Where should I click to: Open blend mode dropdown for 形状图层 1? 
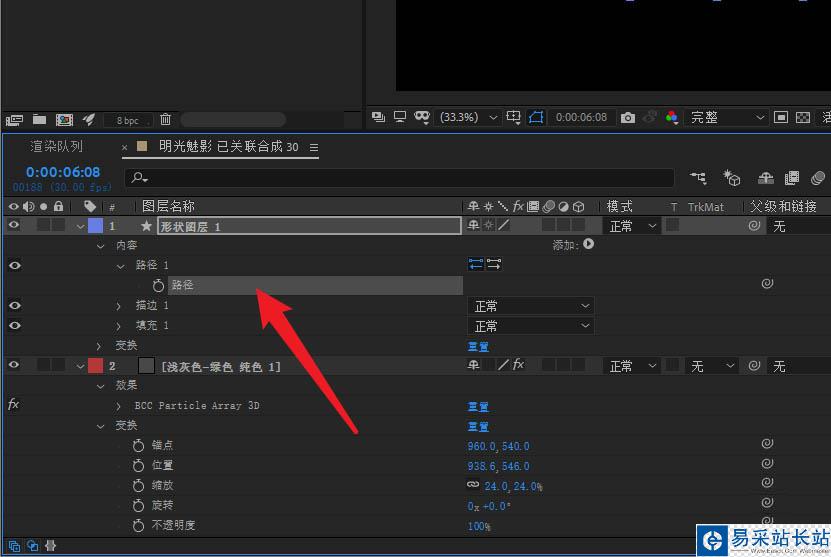(x=632, y=226)
